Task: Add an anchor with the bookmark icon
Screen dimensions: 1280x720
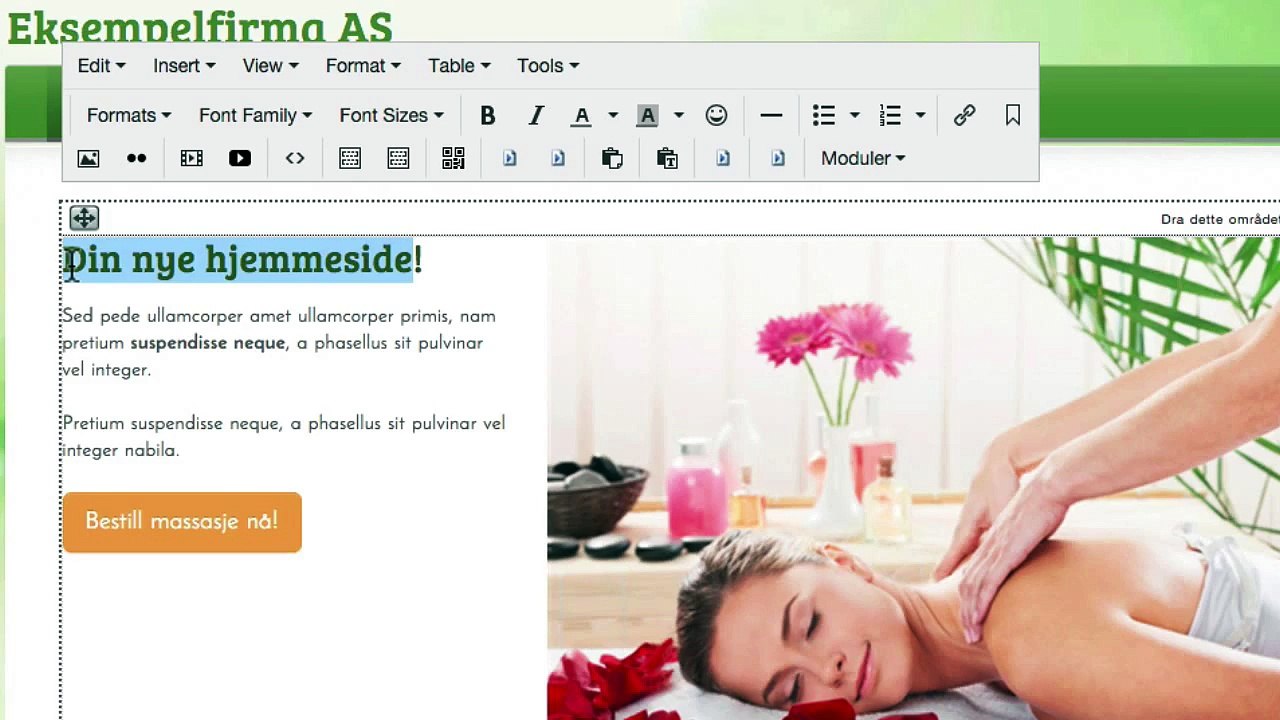Action: [1013, 115]
